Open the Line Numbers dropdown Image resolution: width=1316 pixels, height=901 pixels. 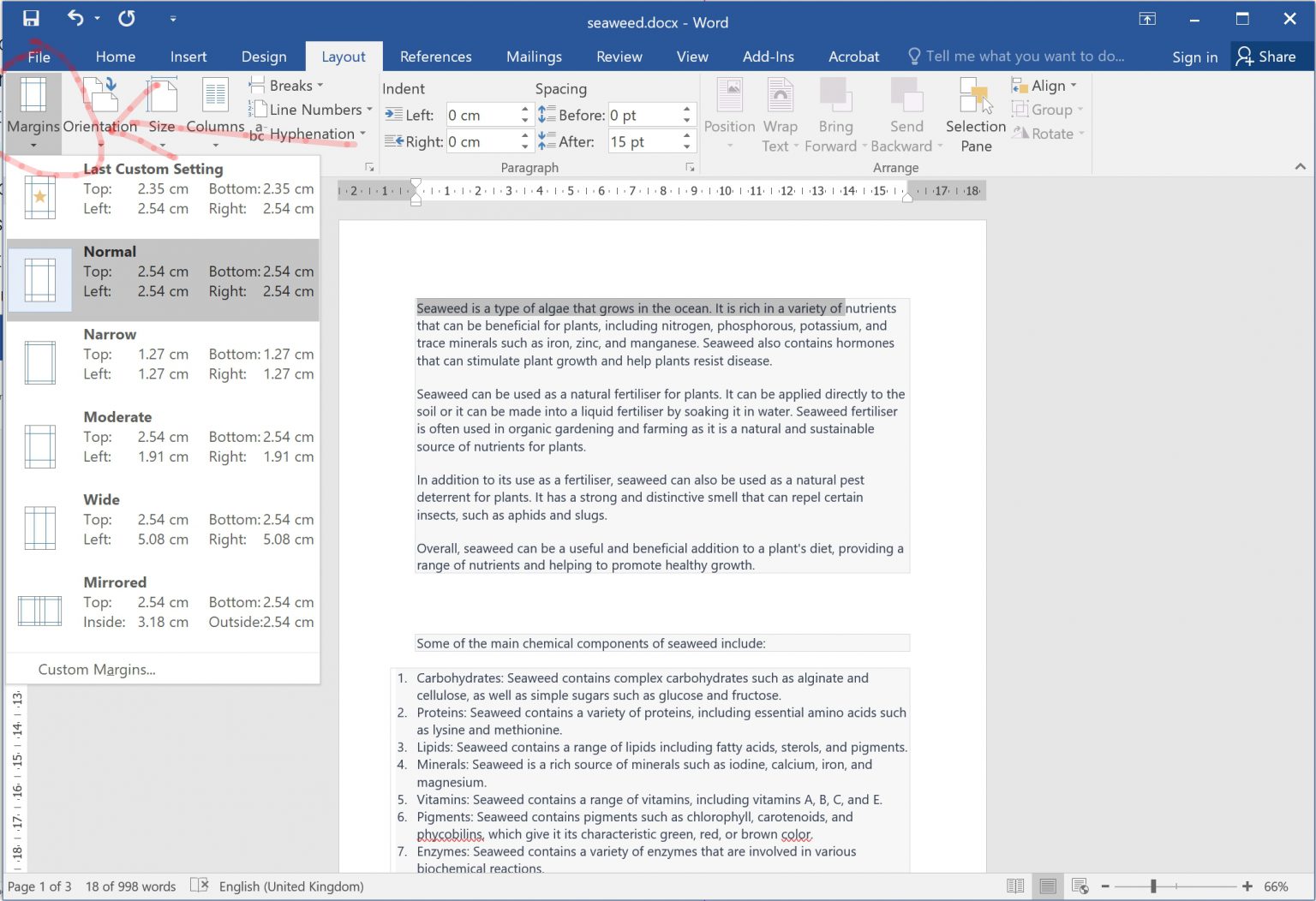click(x=312, y=110)
